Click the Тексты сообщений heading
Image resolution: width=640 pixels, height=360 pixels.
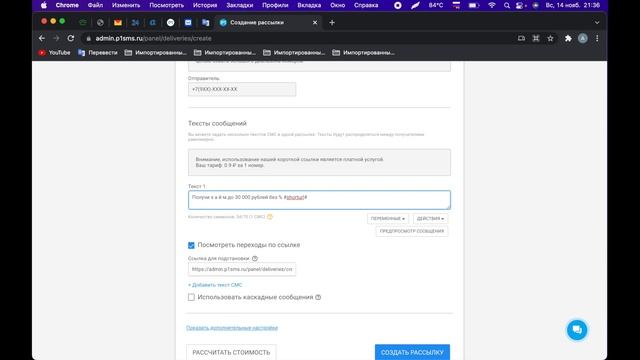(x=217, y=123)
